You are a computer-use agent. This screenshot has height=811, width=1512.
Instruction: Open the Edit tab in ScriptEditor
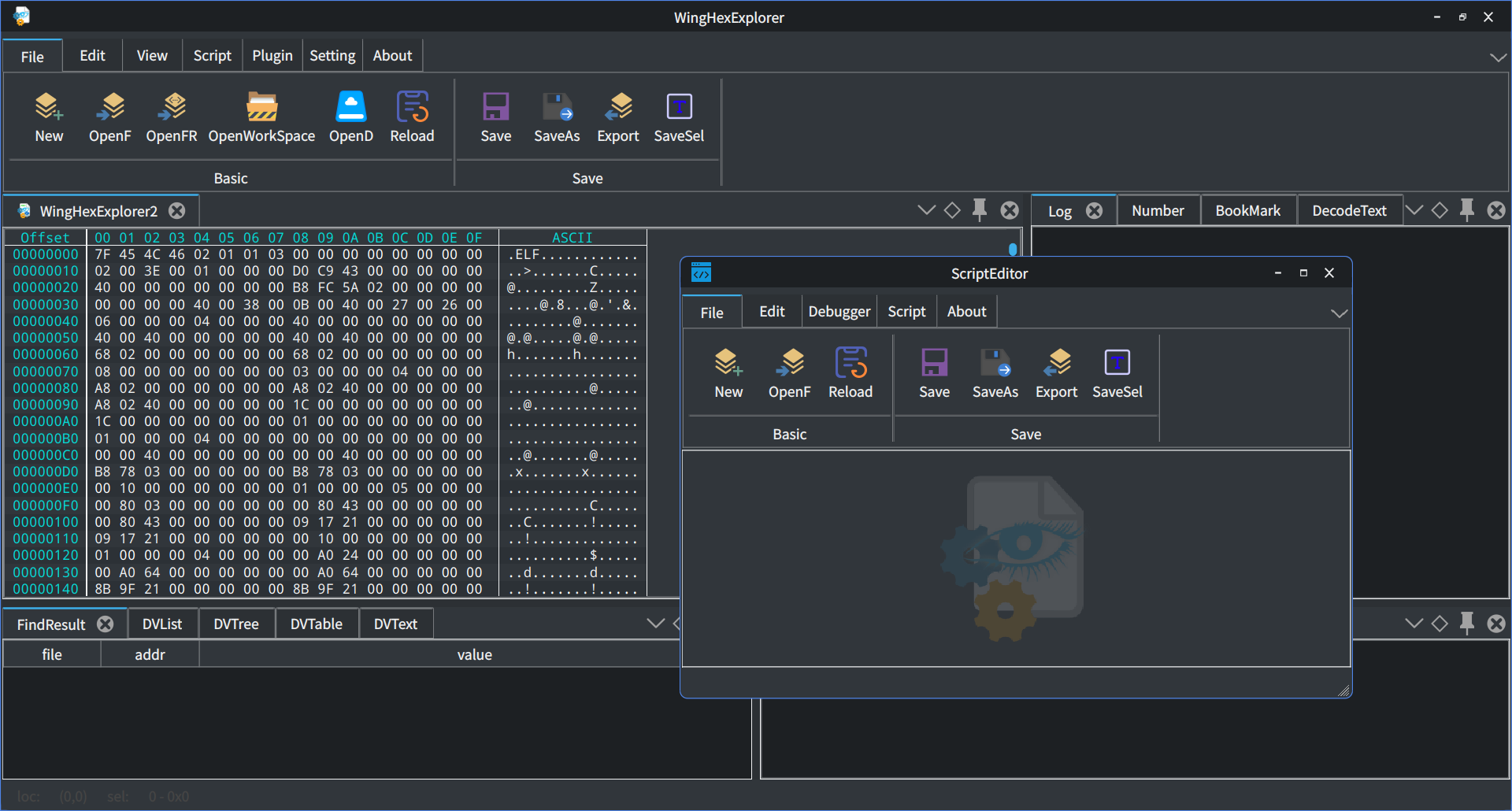click(x=772, y=312)
